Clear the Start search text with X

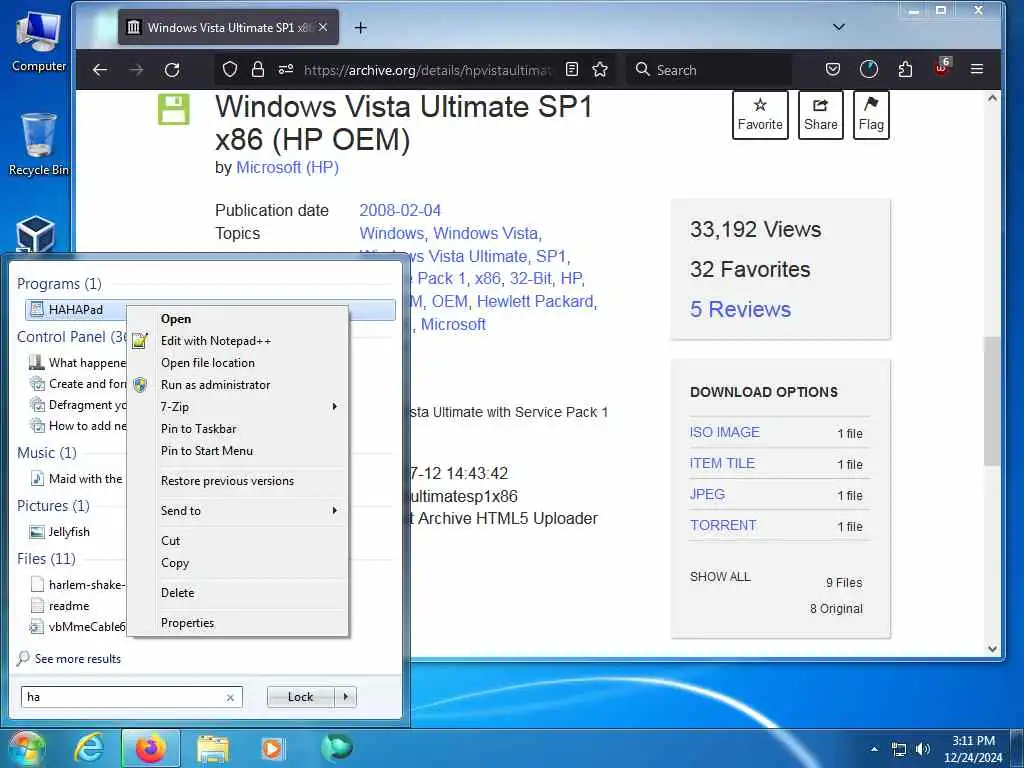click(x=230, y=697)
